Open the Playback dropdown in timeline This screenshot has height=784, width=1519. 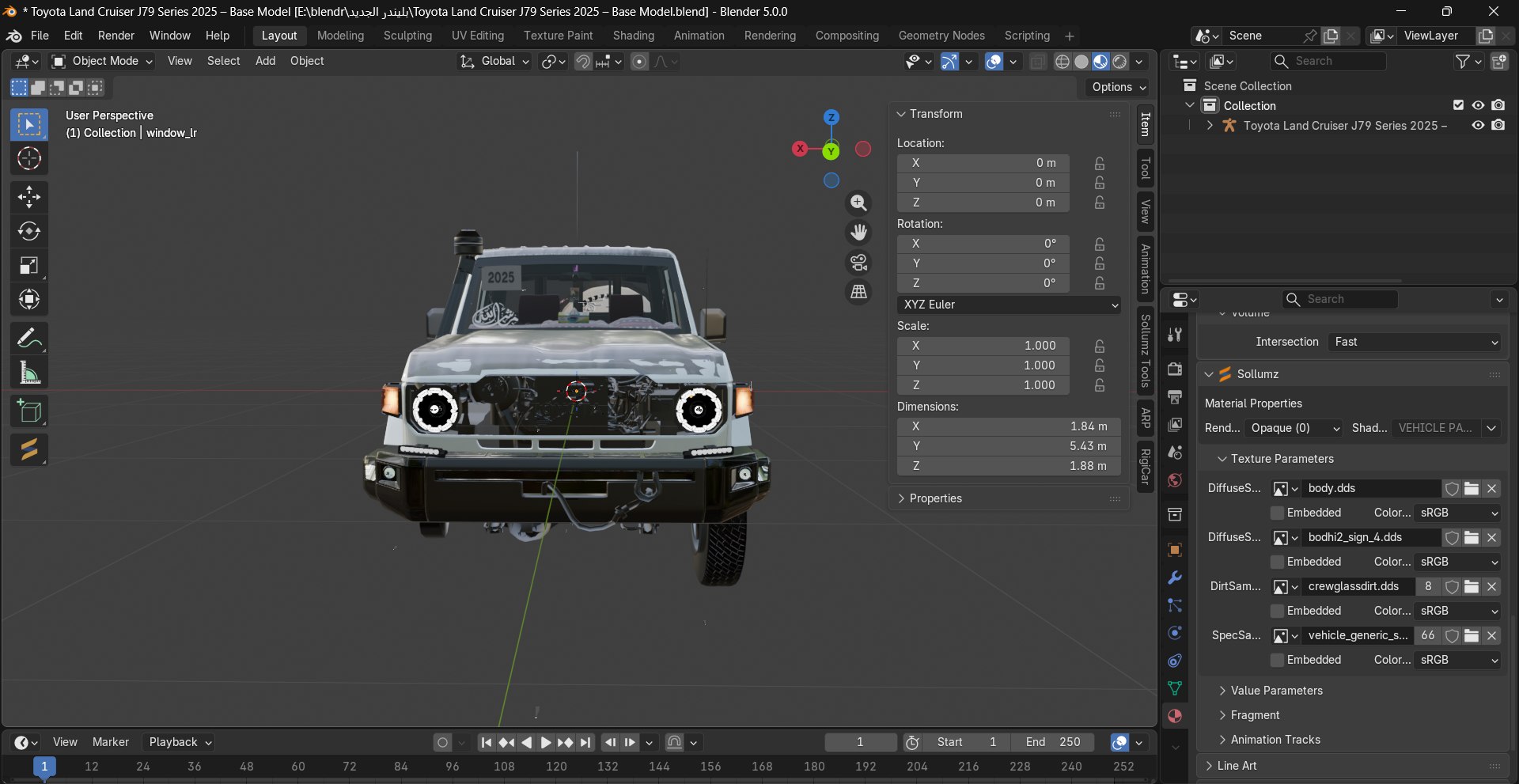click(x=180, y=743)
